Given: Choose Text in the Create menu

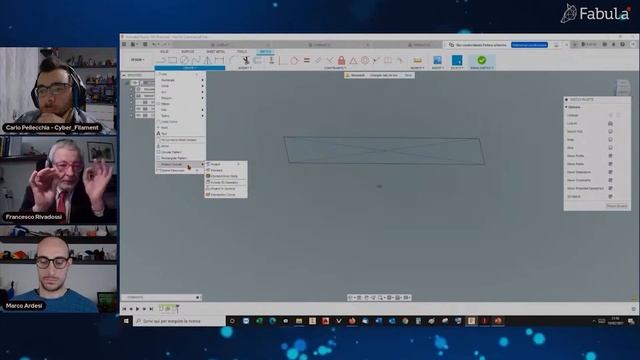Looking at the screenshot, I should pyautogui.click(x=180, y=133).
